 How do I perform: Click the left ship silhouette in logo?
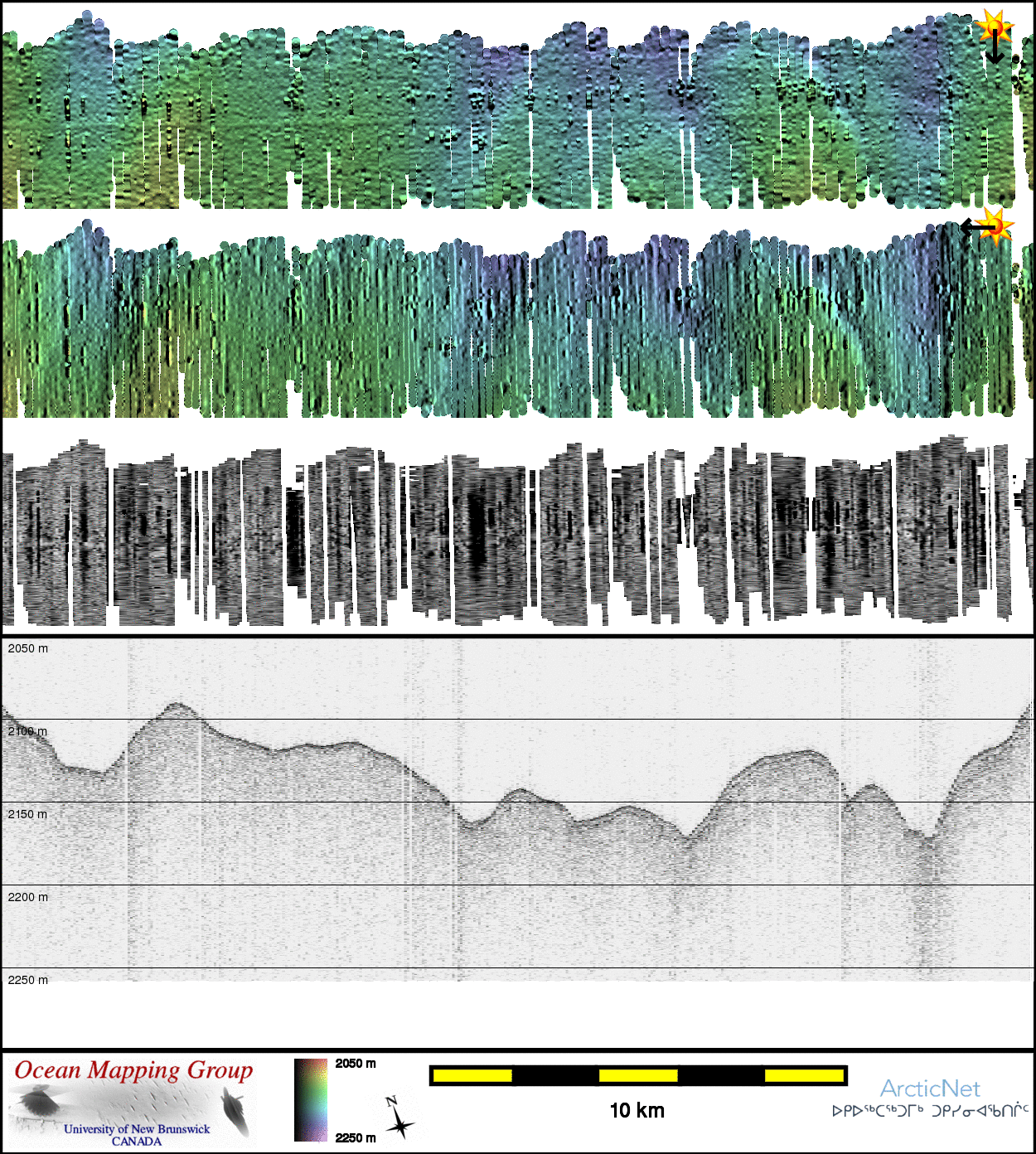pos(37,1103)
